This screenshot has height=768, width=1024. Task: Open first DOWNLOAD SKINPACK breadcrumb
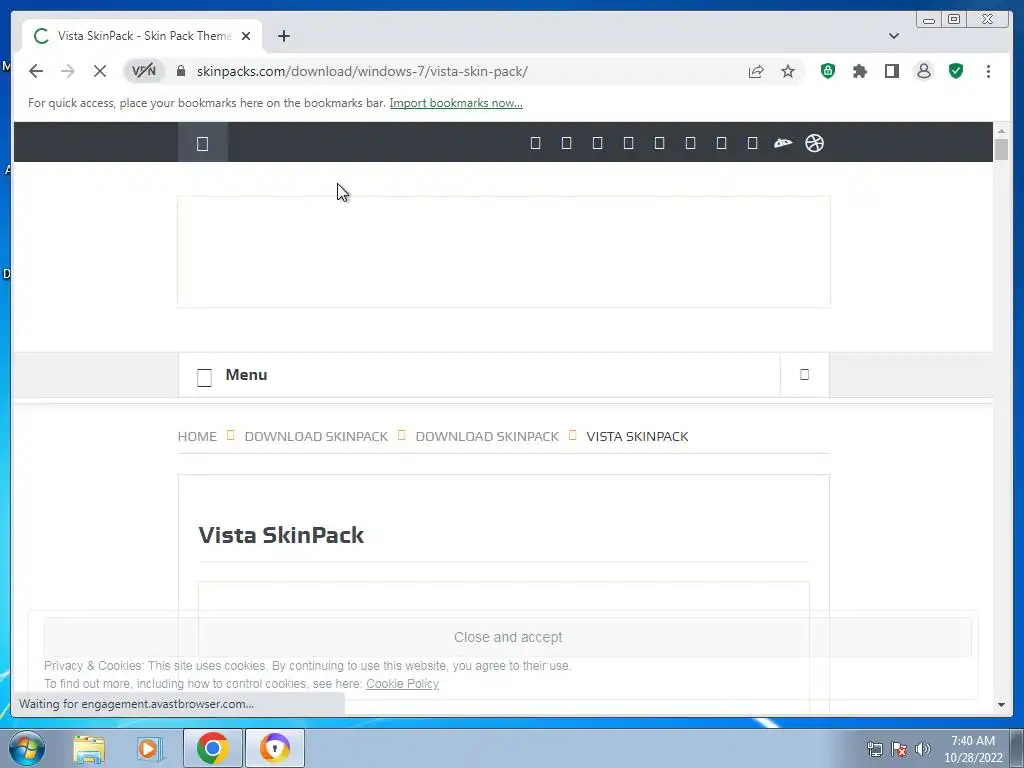click(x=316, y=436)
